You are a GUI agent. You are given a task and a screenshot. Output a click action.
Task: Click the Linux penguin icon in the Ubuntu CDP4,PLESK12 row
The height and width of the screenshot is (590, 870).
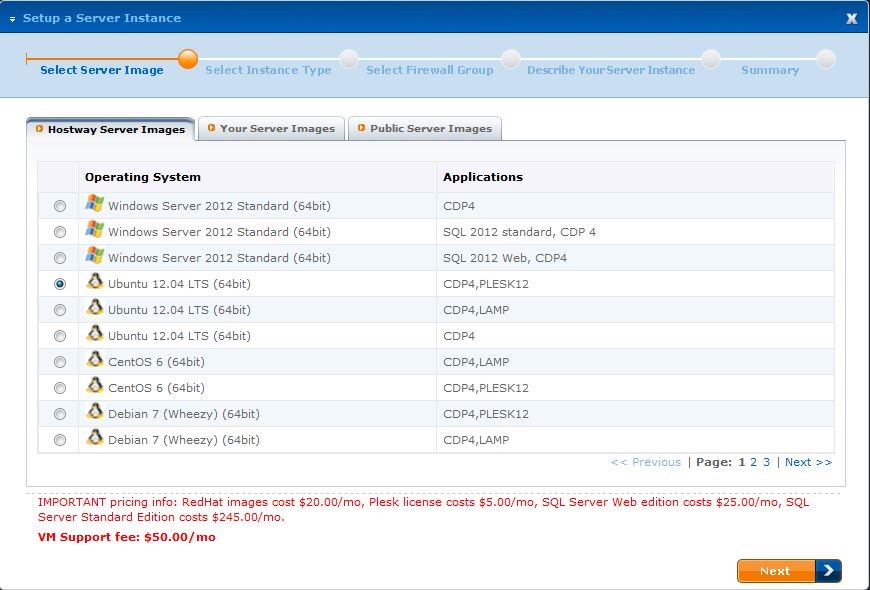pos(95,281)
